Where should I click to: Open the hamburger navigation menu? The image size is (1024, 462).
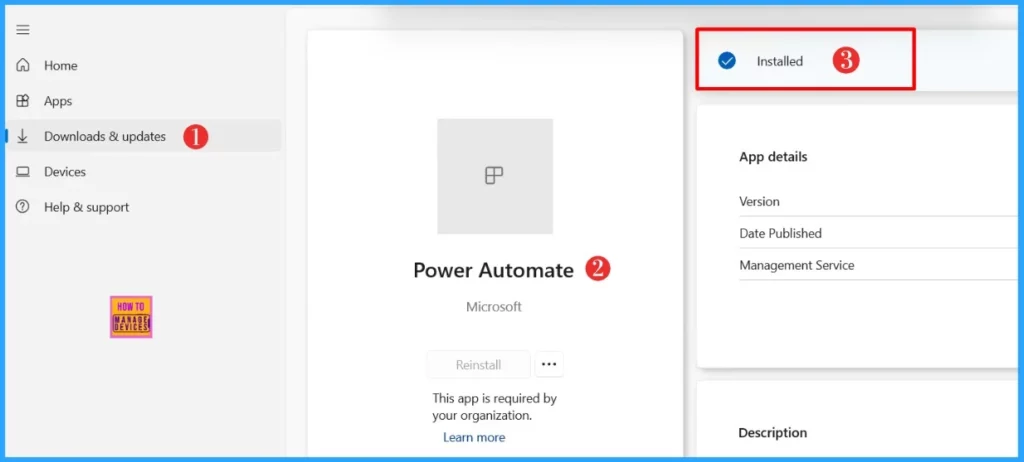pos(23,30)
